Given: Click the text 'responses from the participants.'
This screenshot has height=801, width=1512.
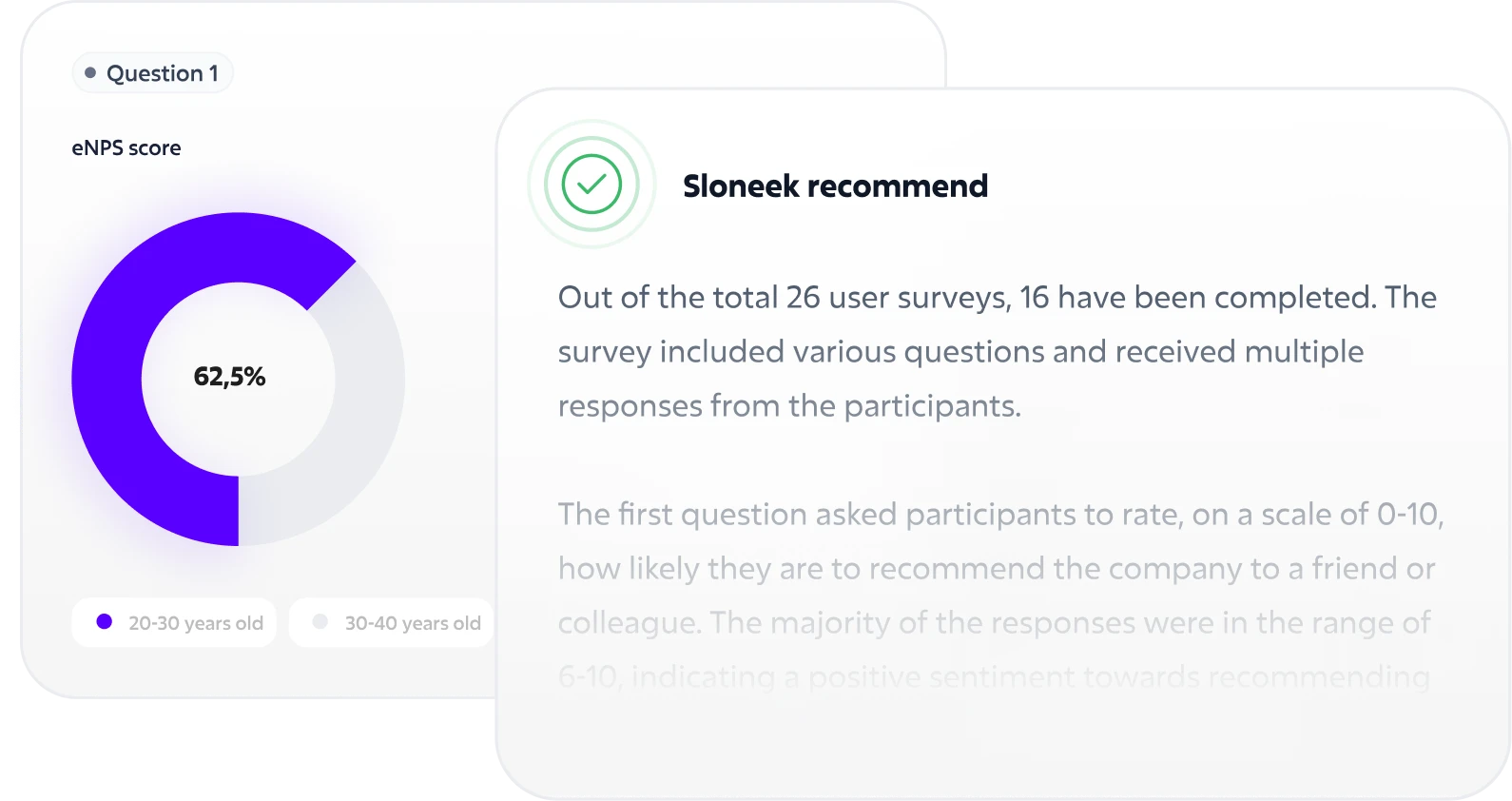Looking at the screenshot, I should [789, 406].
